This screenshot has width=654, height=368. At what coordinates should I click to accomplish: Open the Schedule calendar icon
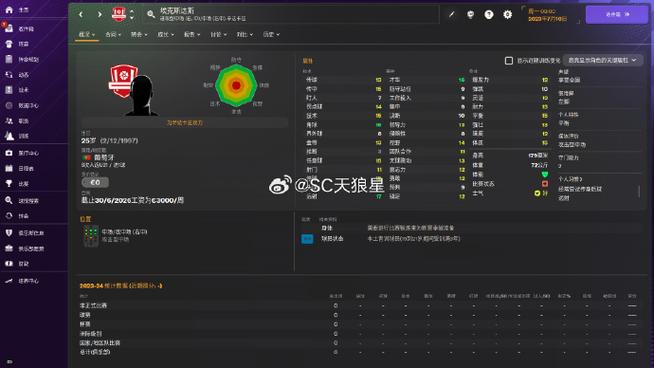(x=9, y=168)
